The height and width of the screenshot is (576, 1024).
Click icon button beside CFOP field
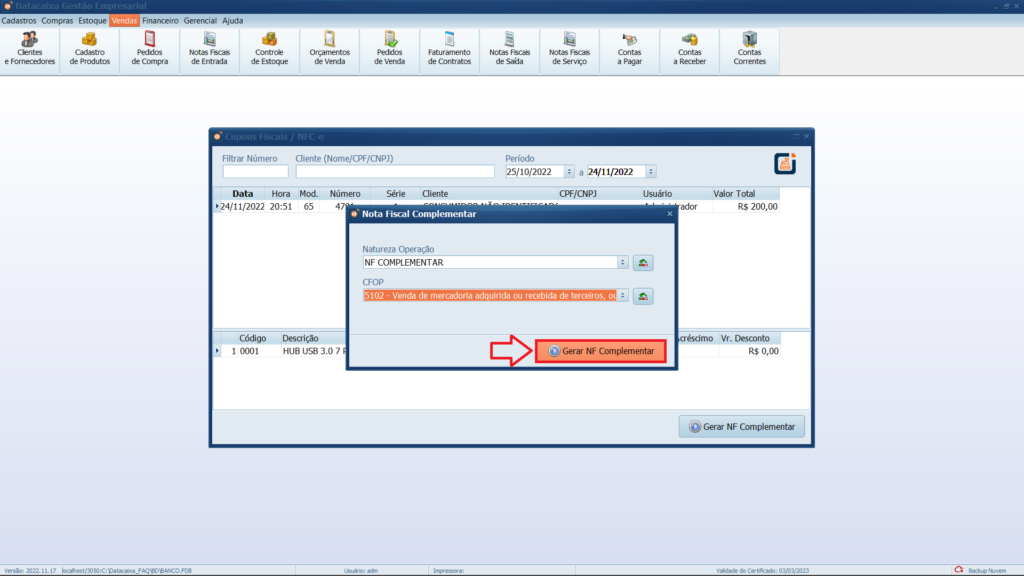click(644, 296)
